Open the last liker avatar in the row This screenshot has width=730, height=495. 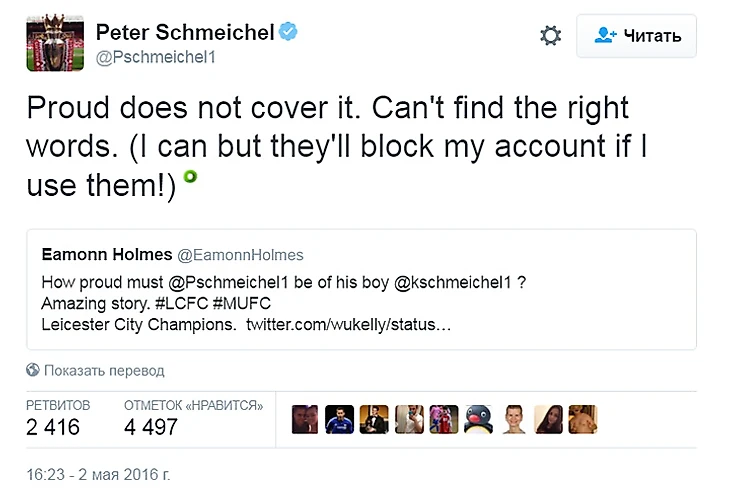point(583,419)
